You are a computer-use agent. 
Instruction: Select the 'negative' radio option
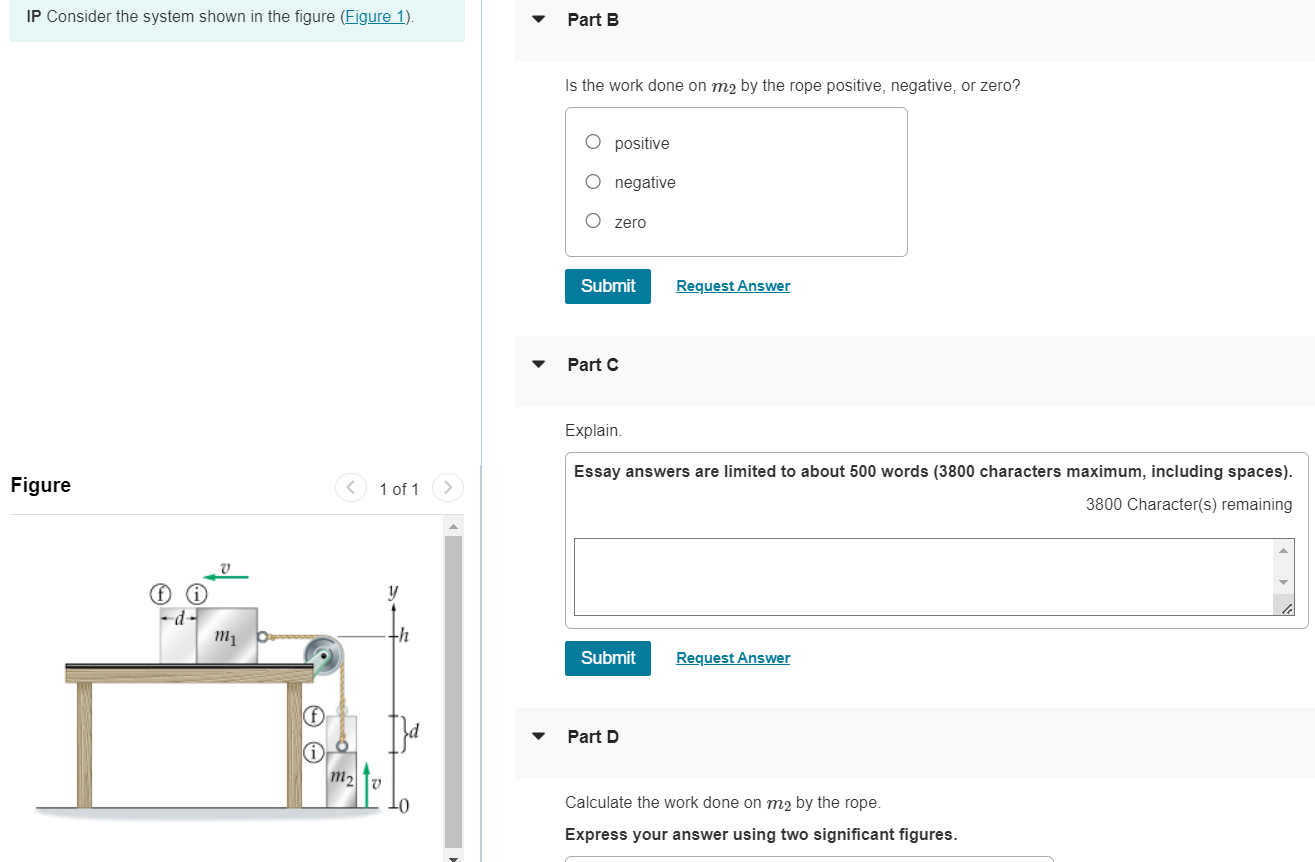(x=593, y=182)
